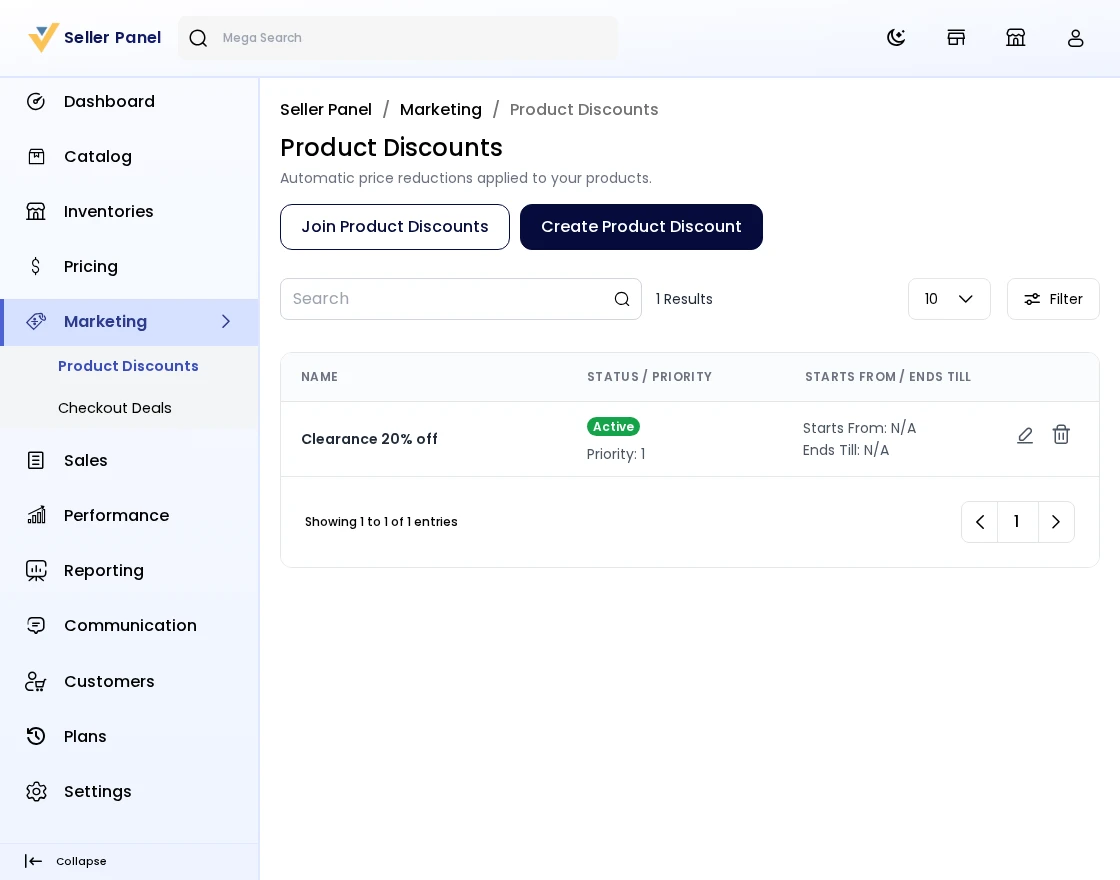Screen dimensions: 1120x880
Task: Toggle dark mode moon icon
Action: tap(896, 38)
